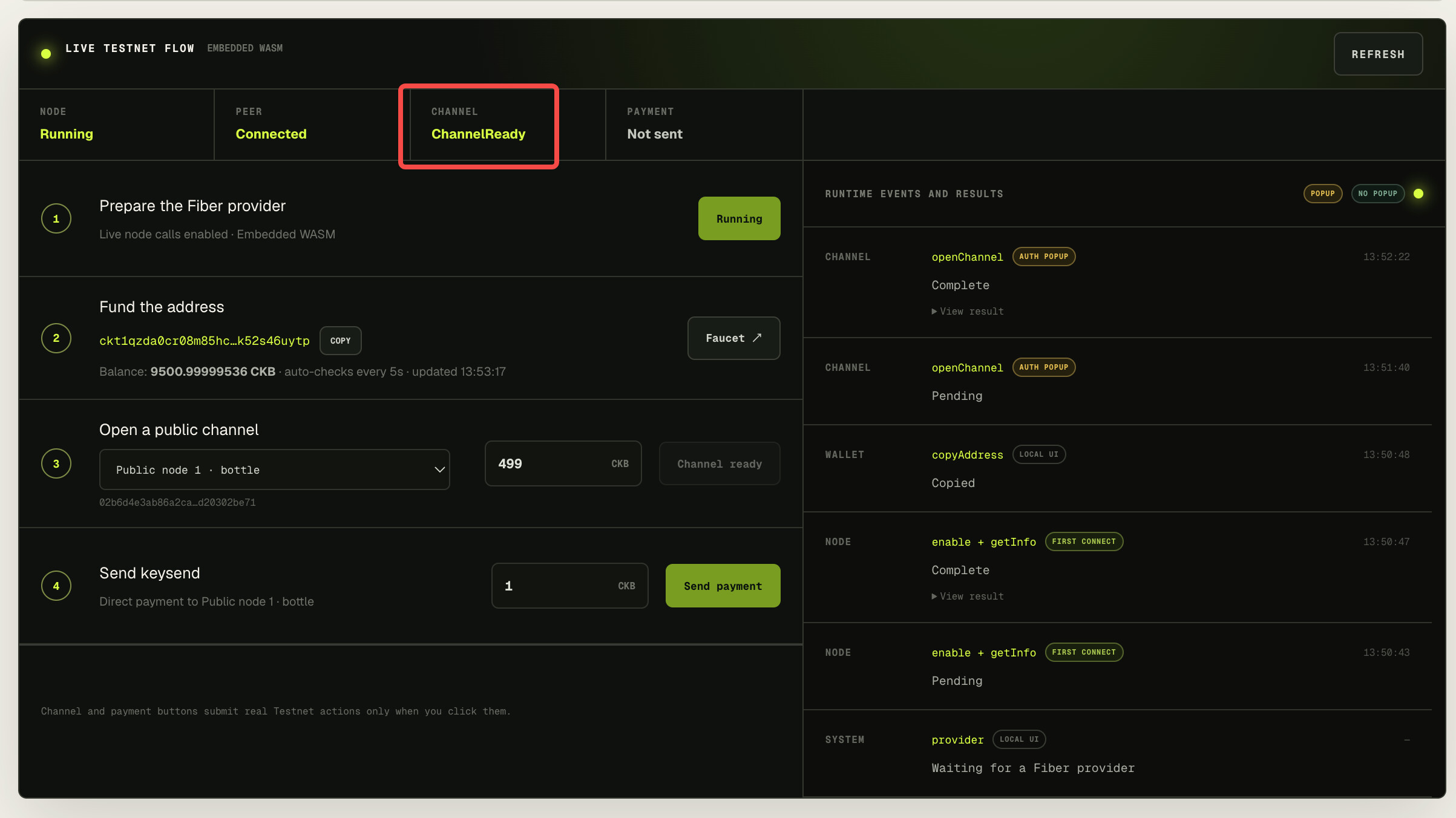Click the step 3 number circle

pyautogui.click(x=56, y=463)
